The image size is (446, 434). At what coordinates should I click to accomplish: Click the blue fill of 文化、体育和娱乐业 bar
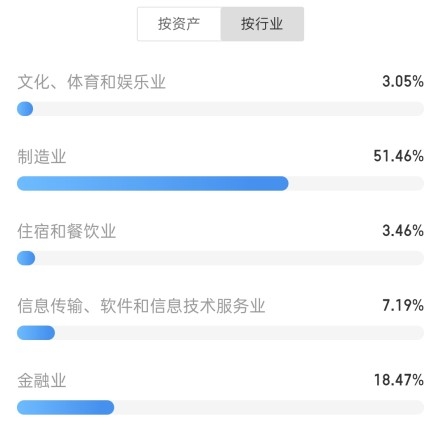click(25, 109)
